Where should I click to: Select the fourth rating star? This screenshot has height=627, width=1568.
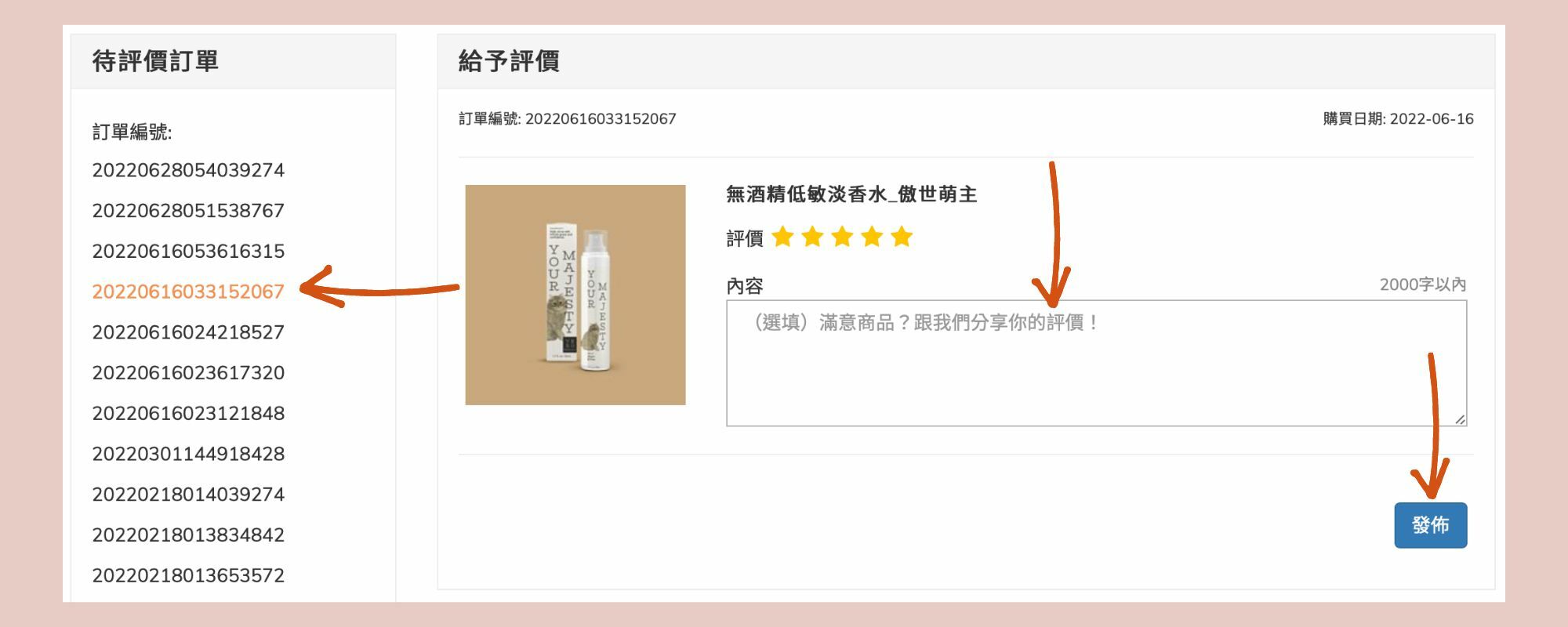pyautogui.click(x=872, y=237)
